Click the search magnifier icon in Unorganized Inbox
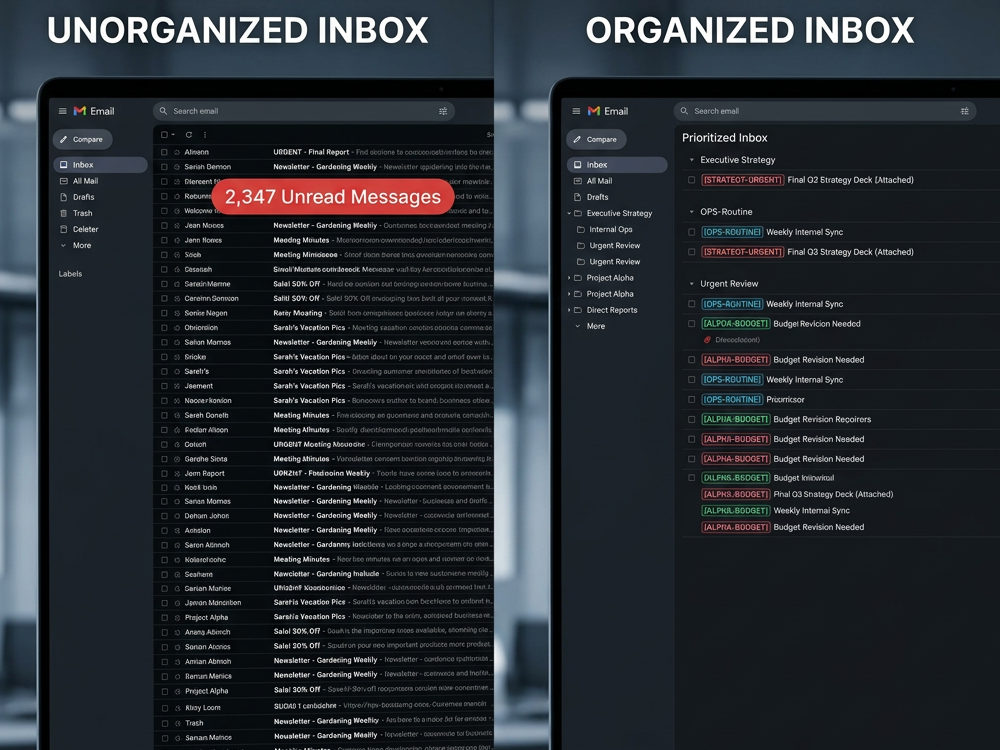 click(163, 111)
